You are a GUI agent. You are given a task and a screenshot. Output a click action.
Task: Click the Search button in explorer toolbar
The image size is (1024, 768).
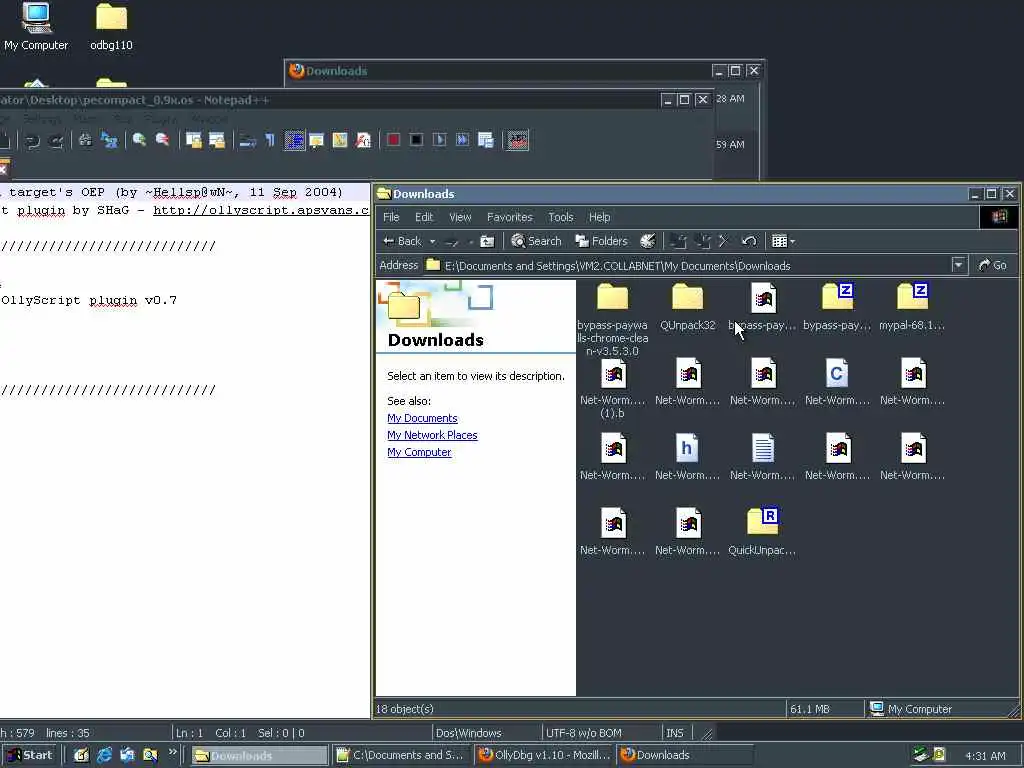point(536,241)
